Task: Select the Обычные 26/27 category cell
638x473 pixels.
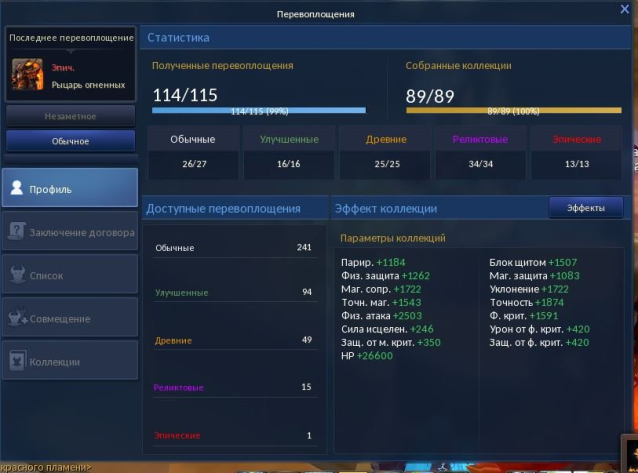Action: tap(193, 151)
